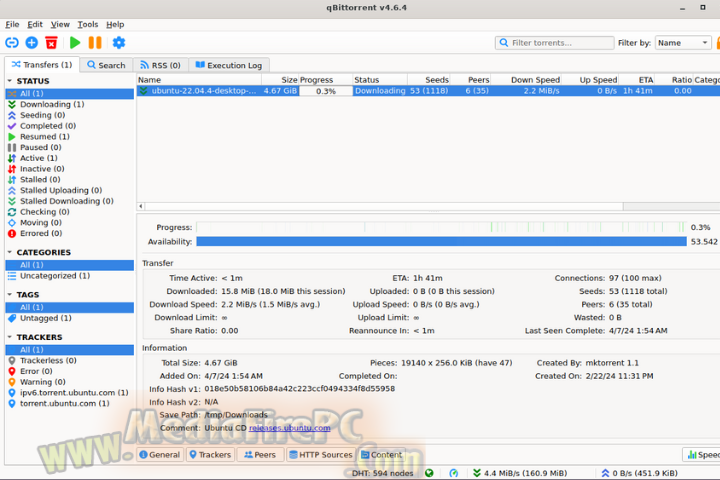Select the Stalled (0) status filter

click(x=70, y=180)
